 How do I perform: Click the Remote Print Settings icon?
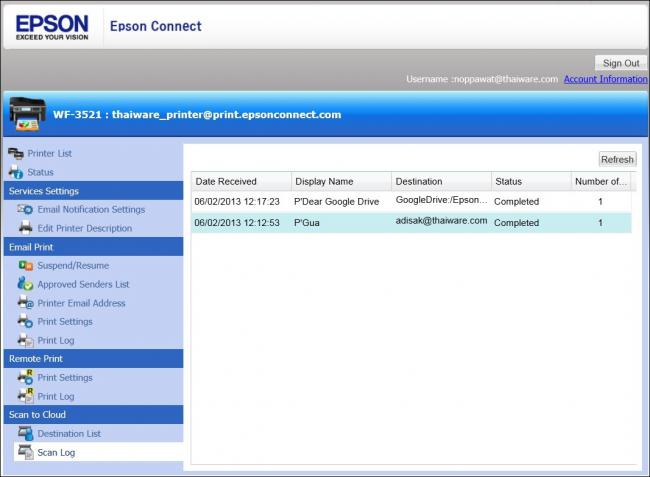pos(25,377)
